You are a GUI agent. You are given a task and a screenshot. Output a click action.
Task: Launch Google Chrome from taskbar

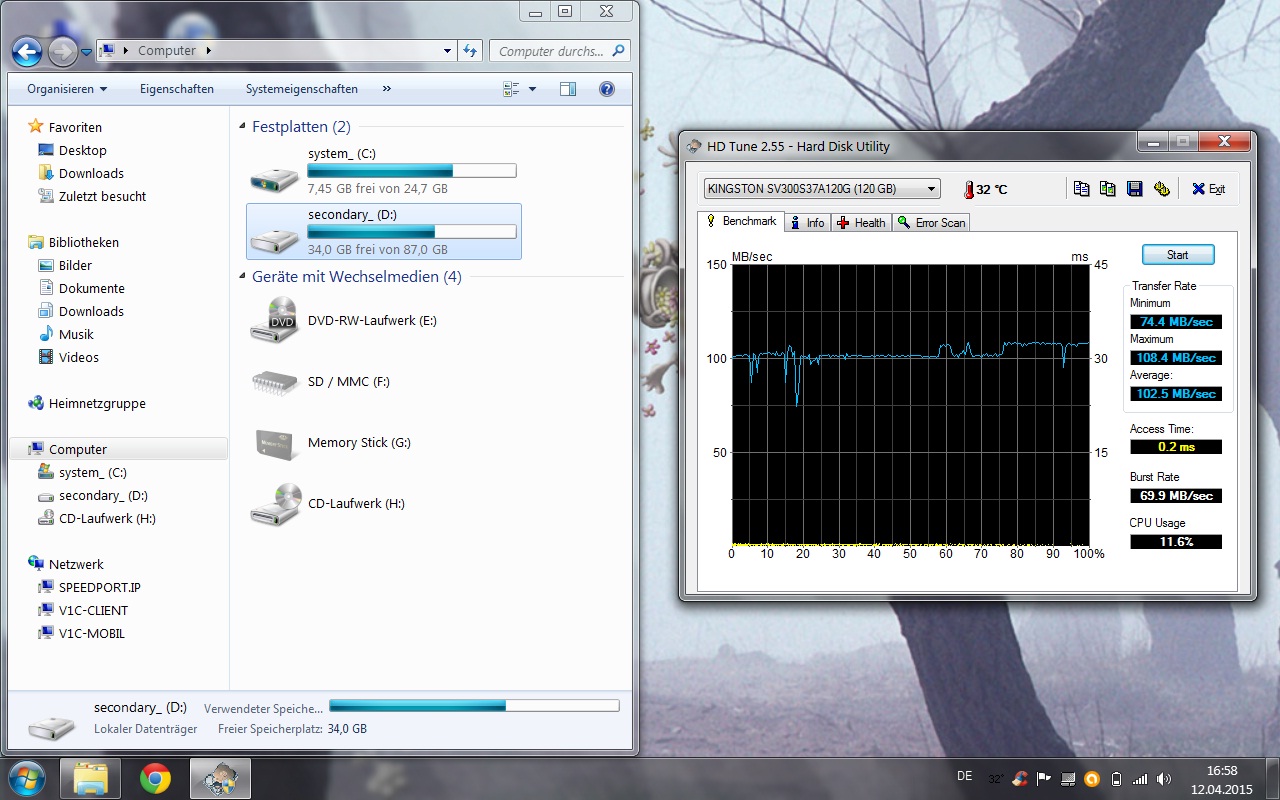click(x=155, y=778)
